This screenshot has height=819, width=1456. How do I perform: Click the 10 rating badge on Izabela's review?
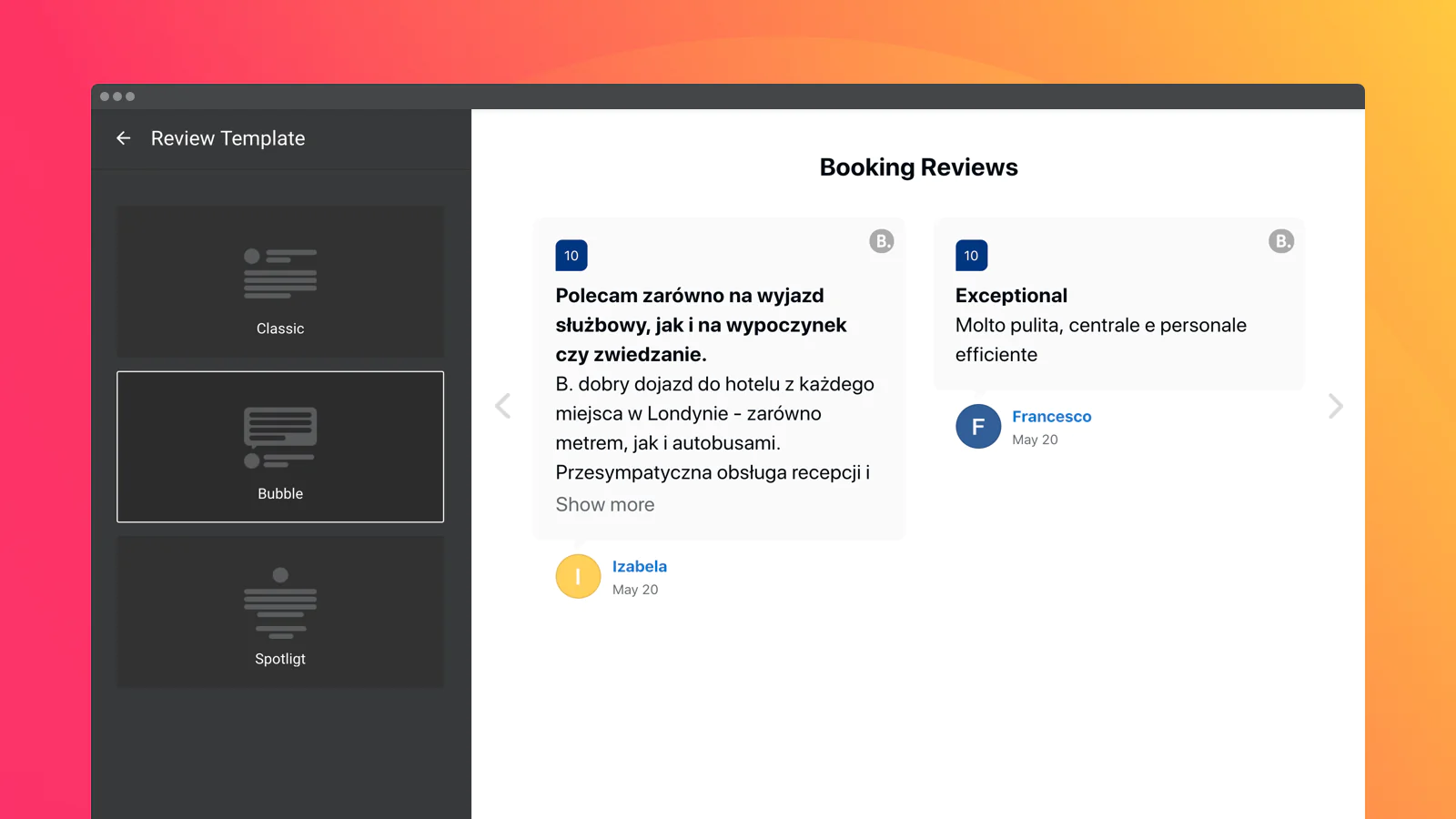(x=571, y=256)
